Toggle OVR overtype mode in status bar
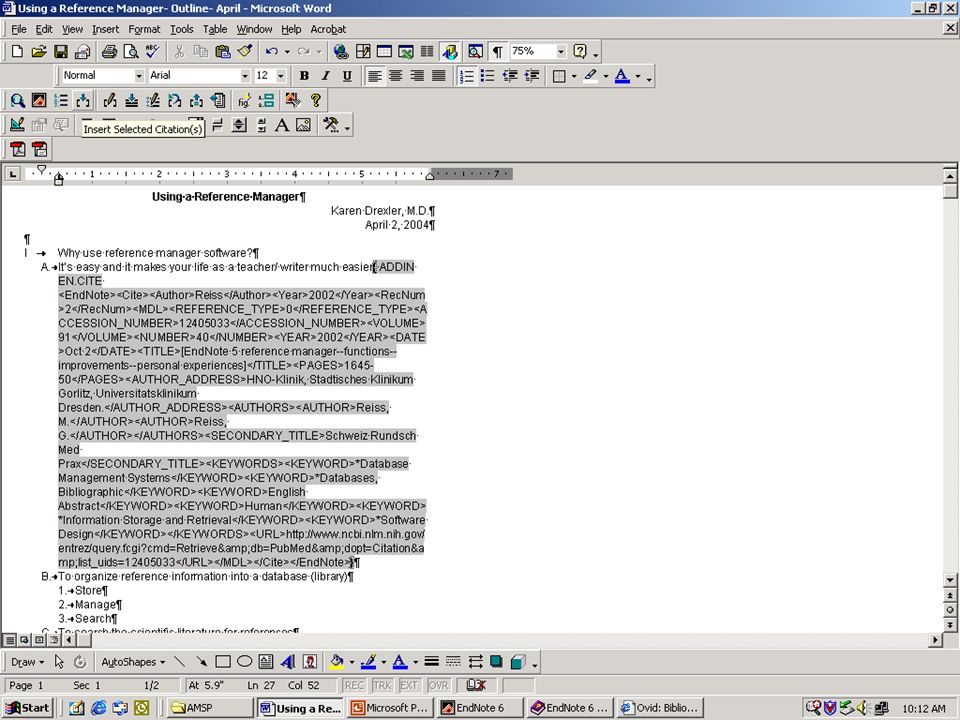The width and height of the screenshot is (960, 720). click(438, 685)
